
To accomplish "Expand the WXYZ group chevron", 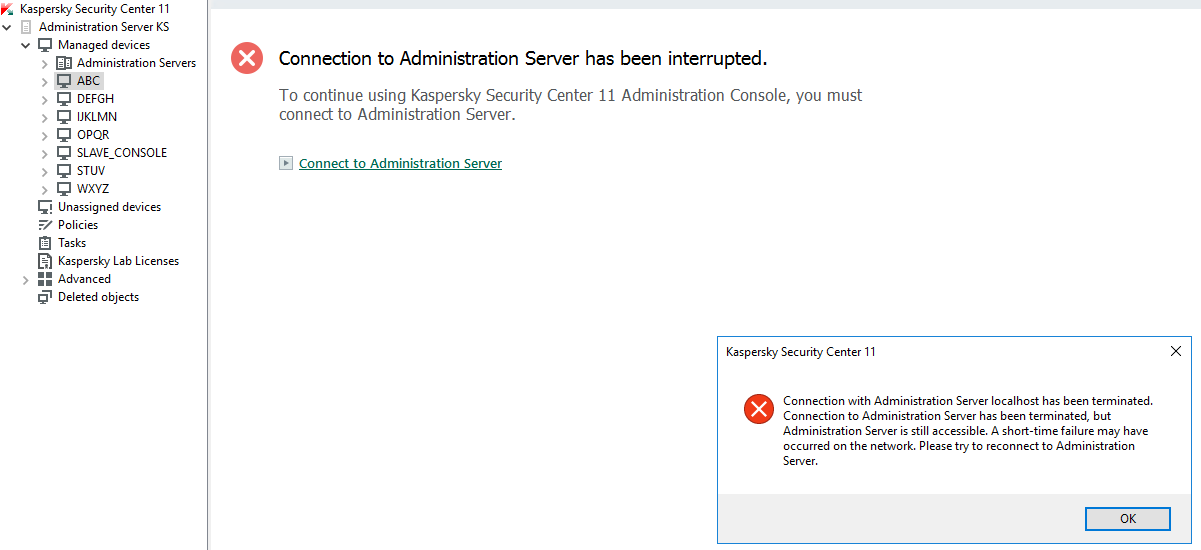I will tap(45, 189).
